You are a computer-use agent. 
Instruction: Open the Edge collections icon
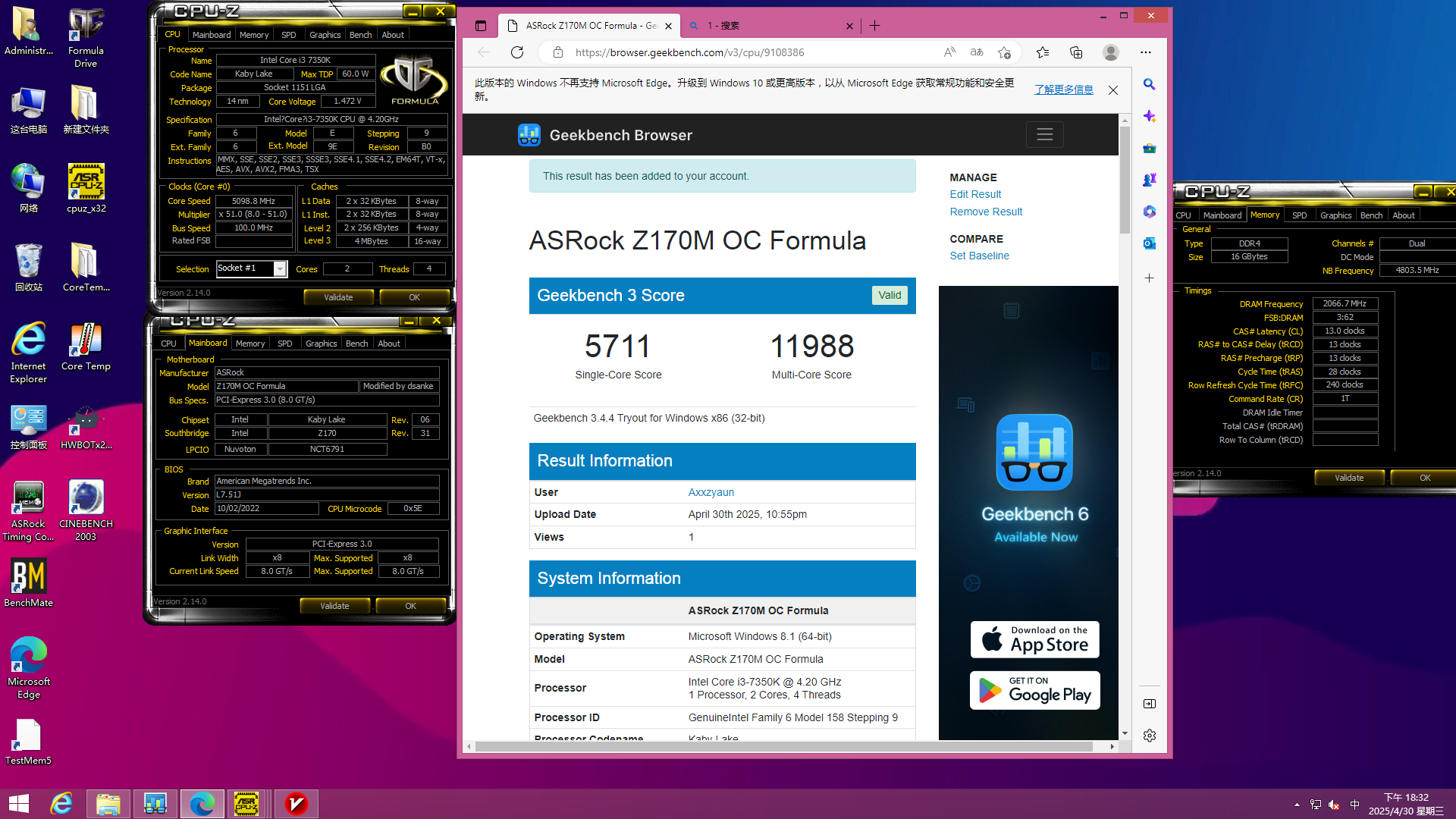[1076, 52]
